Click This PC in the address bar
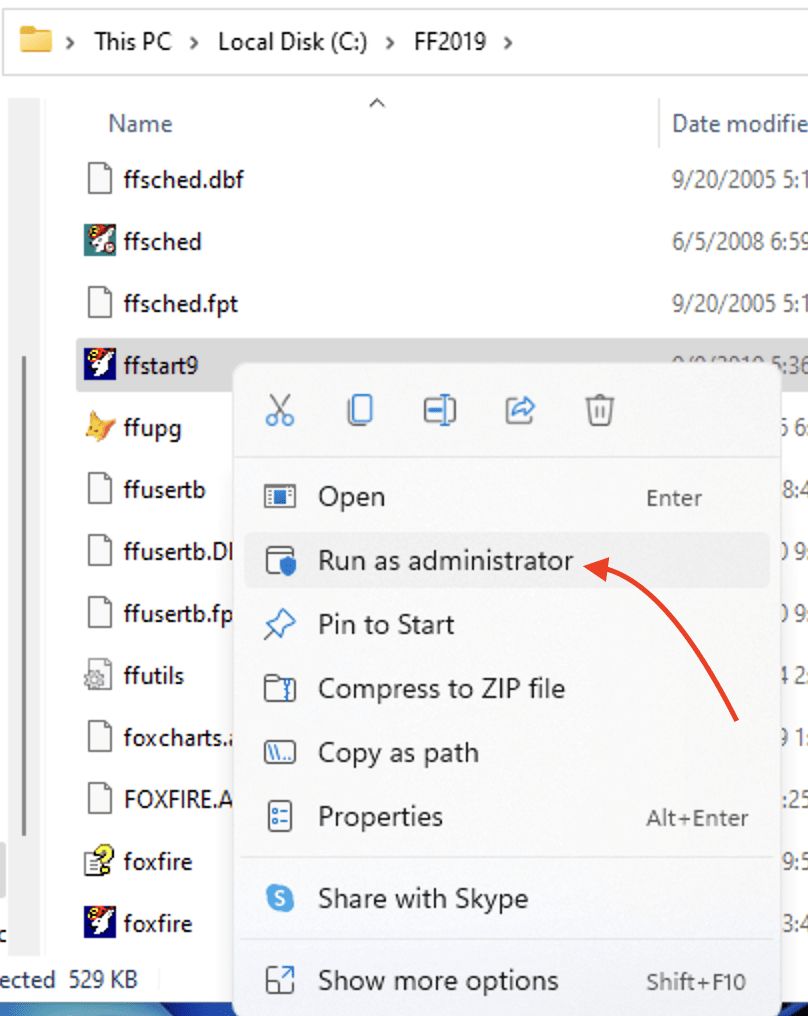The height and width of the screenshot is (1016, 808). click(133, 42)
